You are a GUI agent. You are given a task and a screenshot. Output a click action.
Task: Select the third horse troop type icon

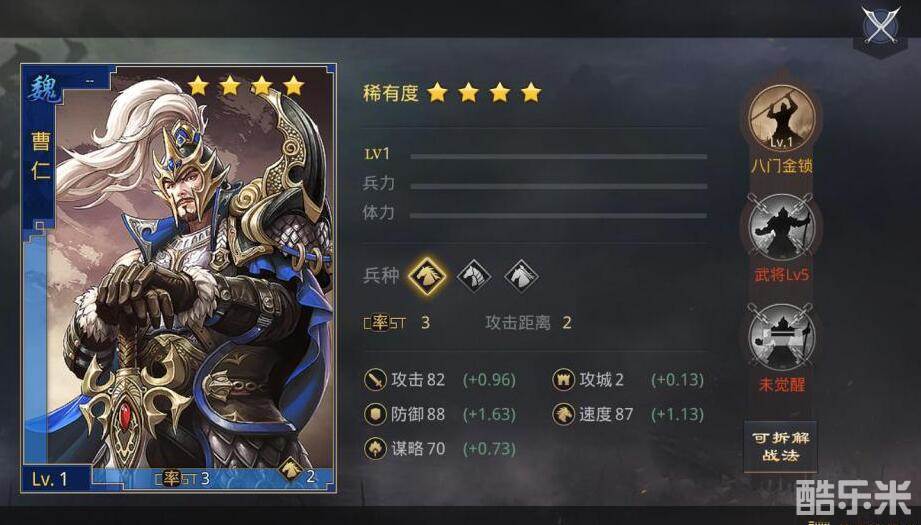pos(521,275)
